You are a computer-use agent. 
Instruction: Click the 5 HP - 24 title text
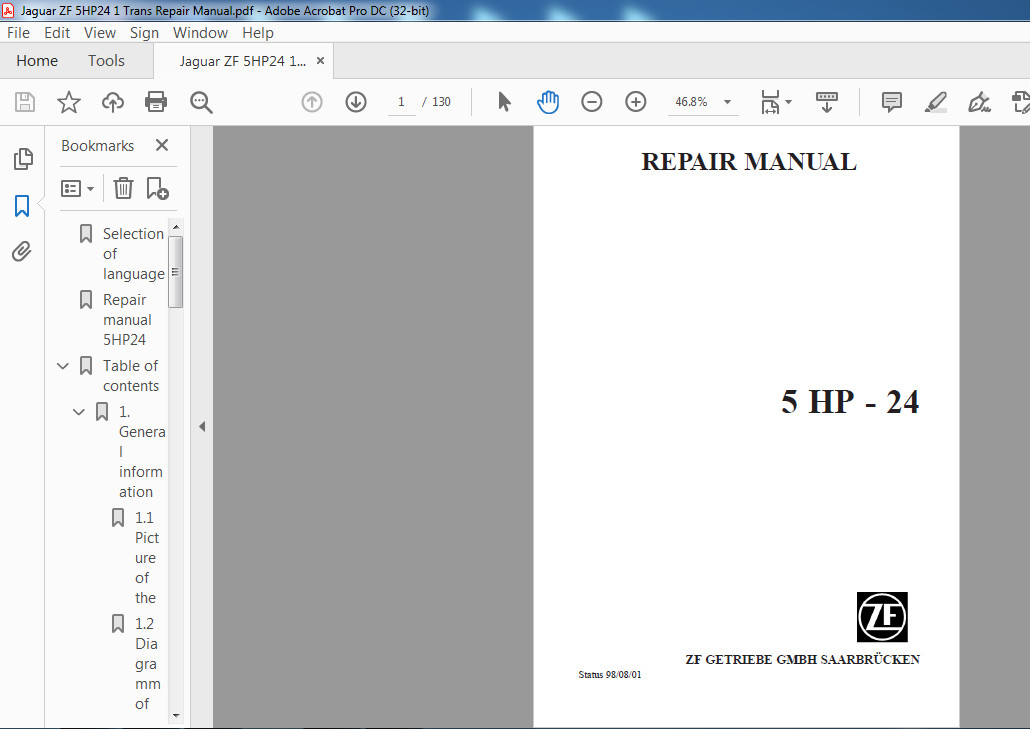[850, 401]
